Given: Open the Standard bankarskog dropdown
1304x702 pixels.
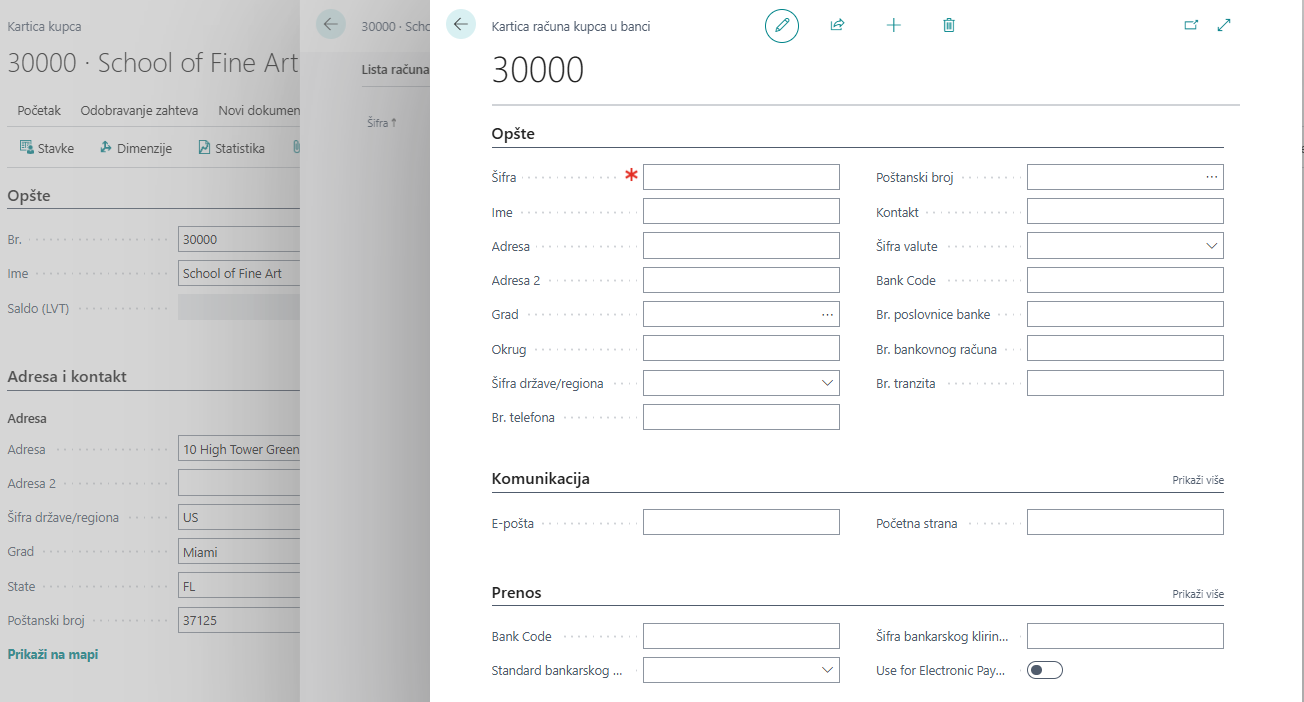Looking at the screenshot, I should click(x=827, y=670).
